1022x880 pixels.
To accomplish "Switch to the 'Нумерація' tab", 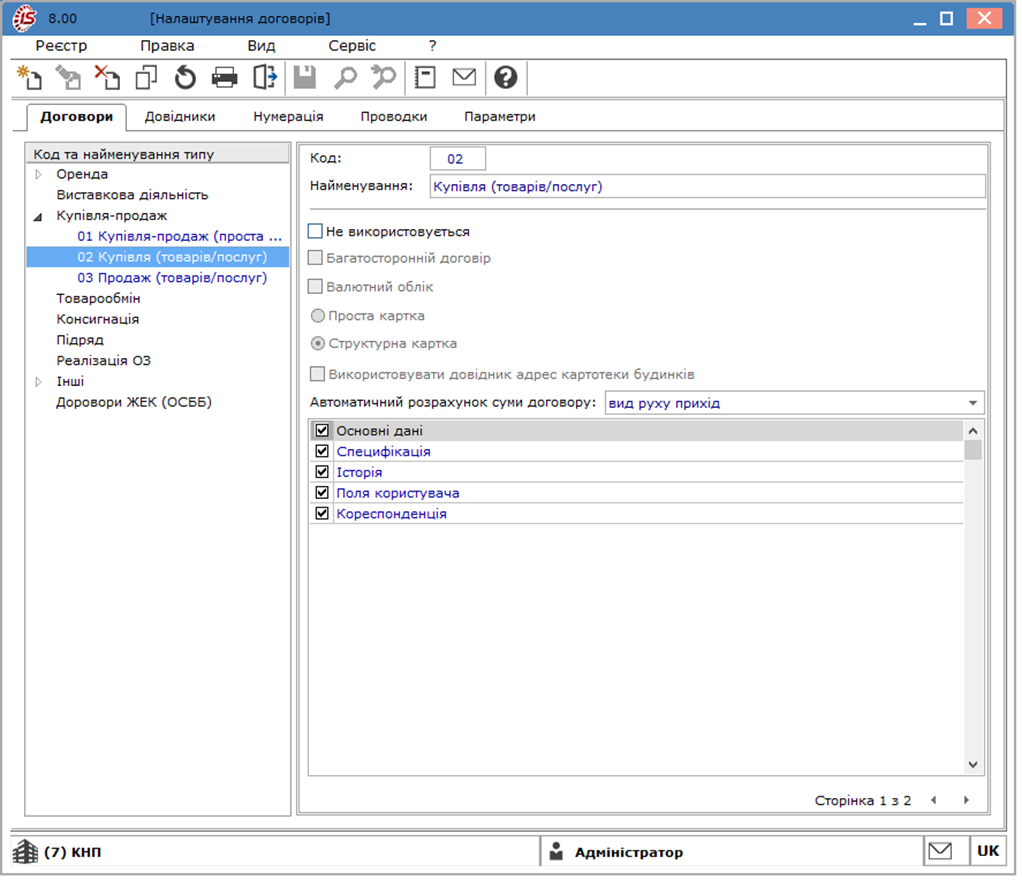I will click(288, 117).
